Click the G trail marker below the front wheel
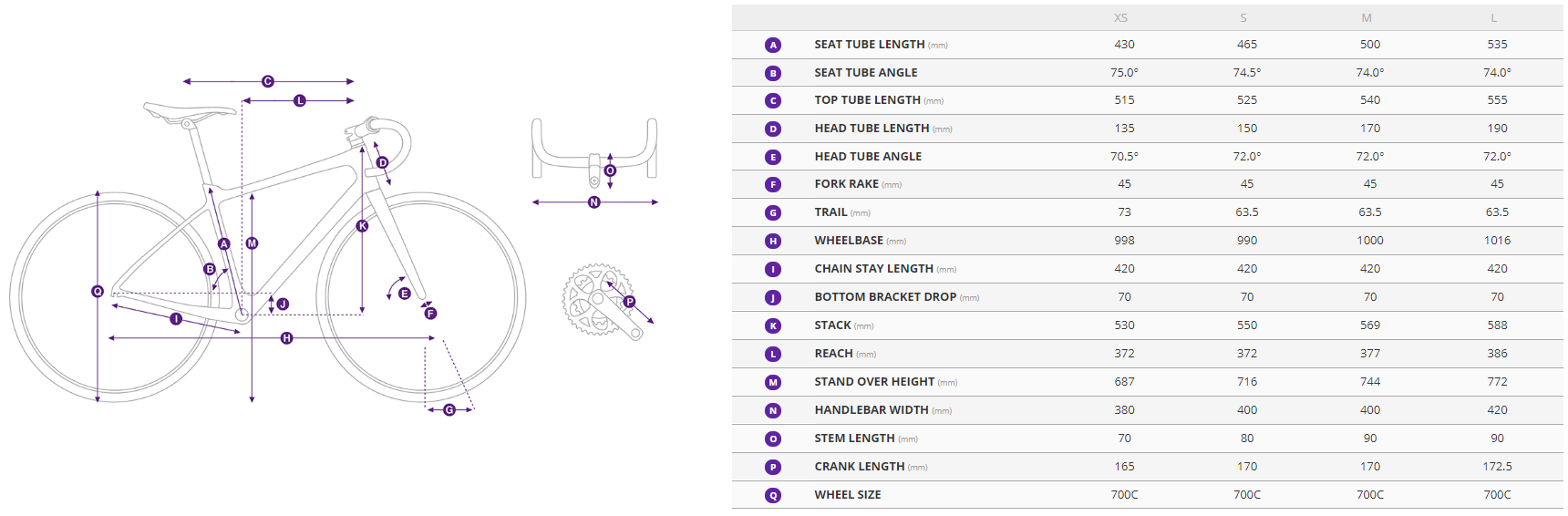This screenshot has height=516, width=1568. click(449, 410)
